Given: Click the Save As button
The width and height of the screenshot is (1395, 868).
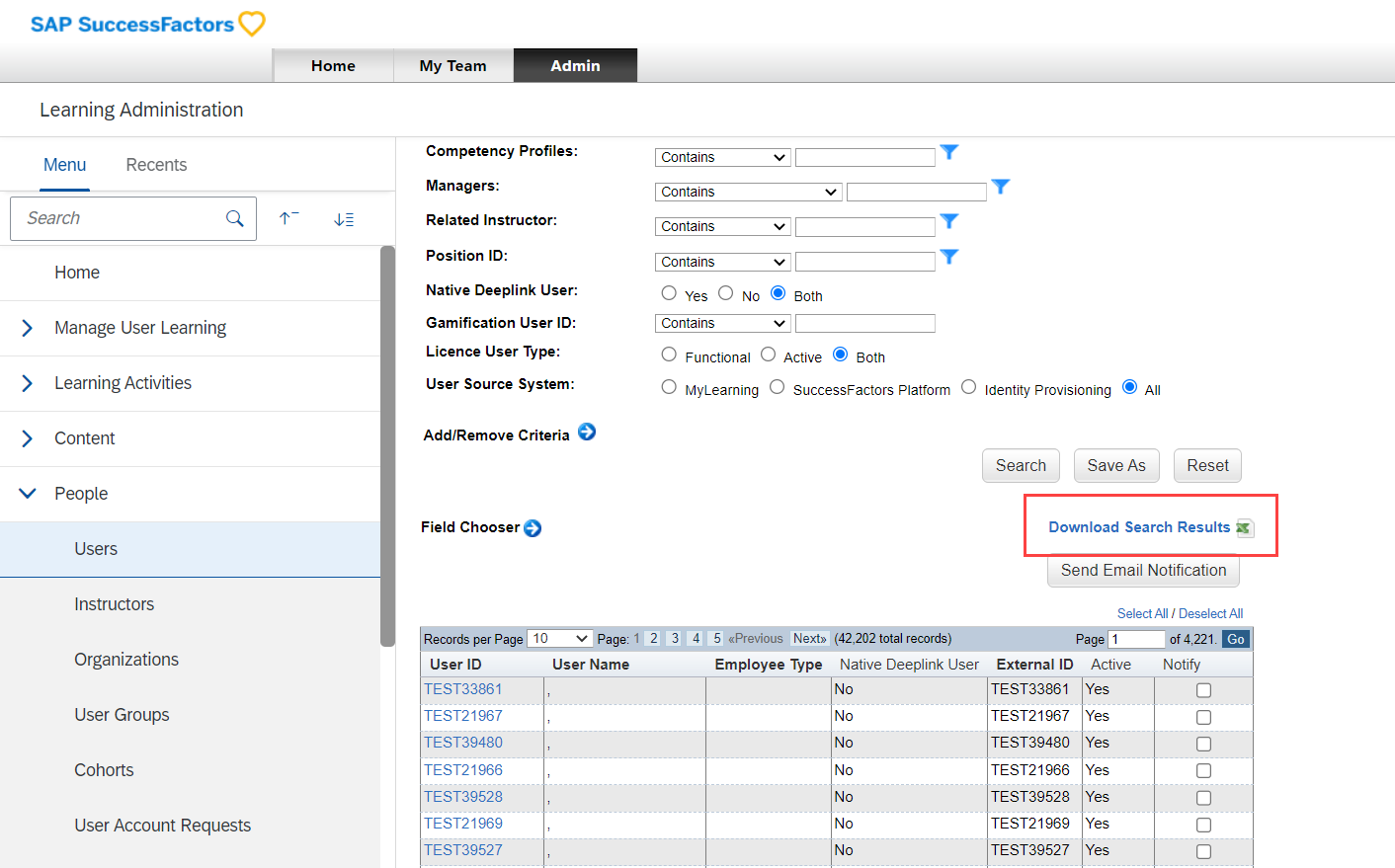Looking at the screenshot, I should point(1116,466).
